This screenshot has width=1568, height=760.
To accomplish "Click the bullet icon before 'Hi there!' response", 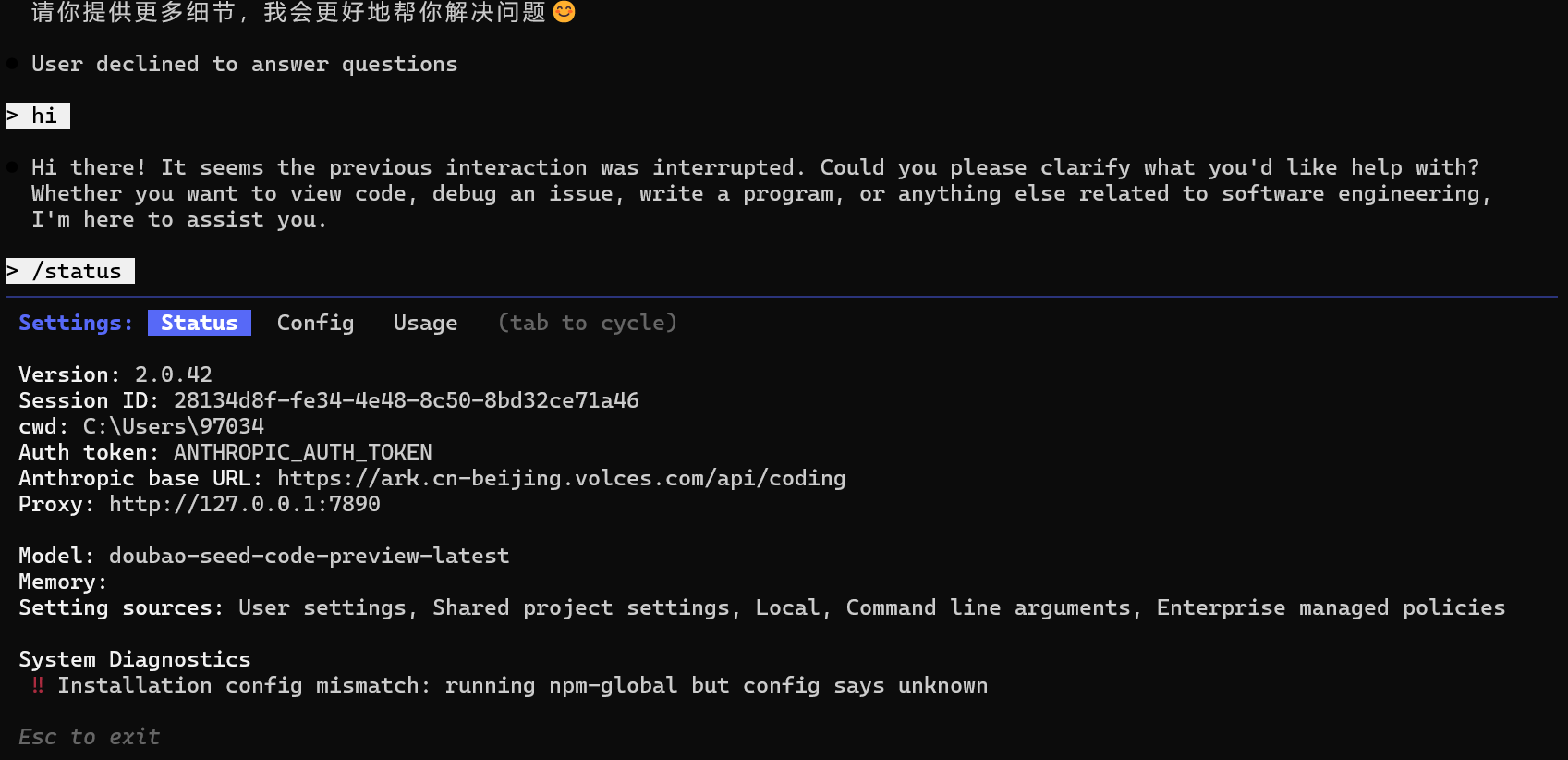I will coord(10,166).
